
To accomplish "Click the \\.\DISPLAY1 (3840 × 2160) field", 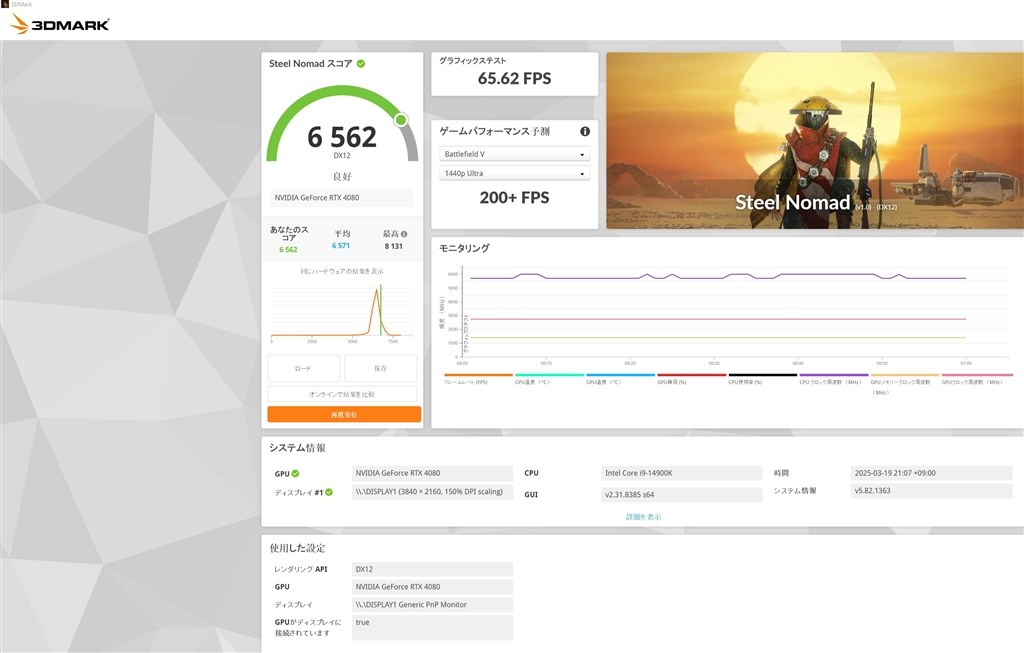I will click(x=432, y=492).
